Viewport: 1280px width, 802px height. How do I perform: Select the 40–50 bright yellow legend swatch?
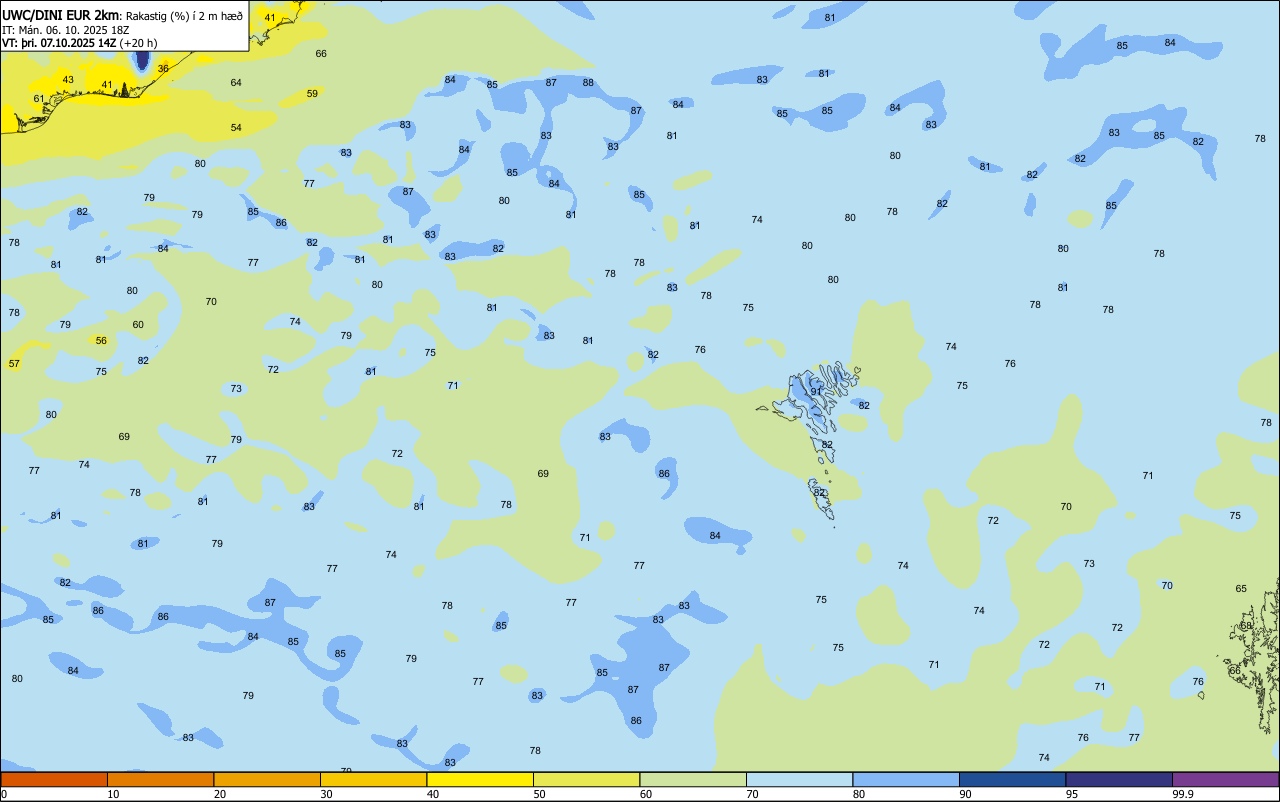point(480,779)
